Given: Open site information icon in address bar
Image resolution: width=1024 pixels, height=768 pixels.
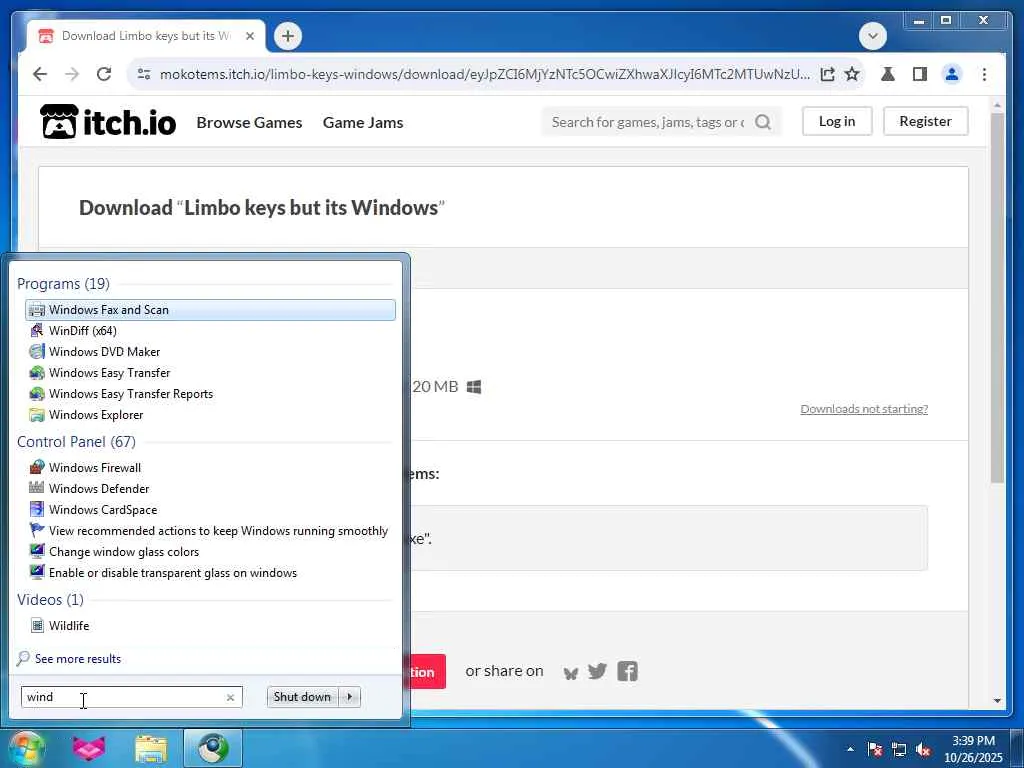Looking at the screenshot, I should 144,74.
